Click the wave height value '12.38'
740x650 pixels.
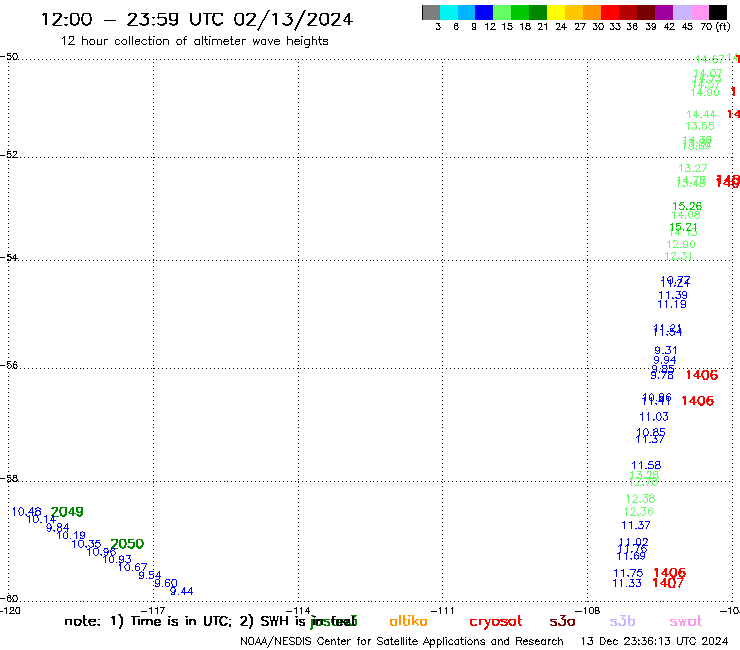coord(640,498)
